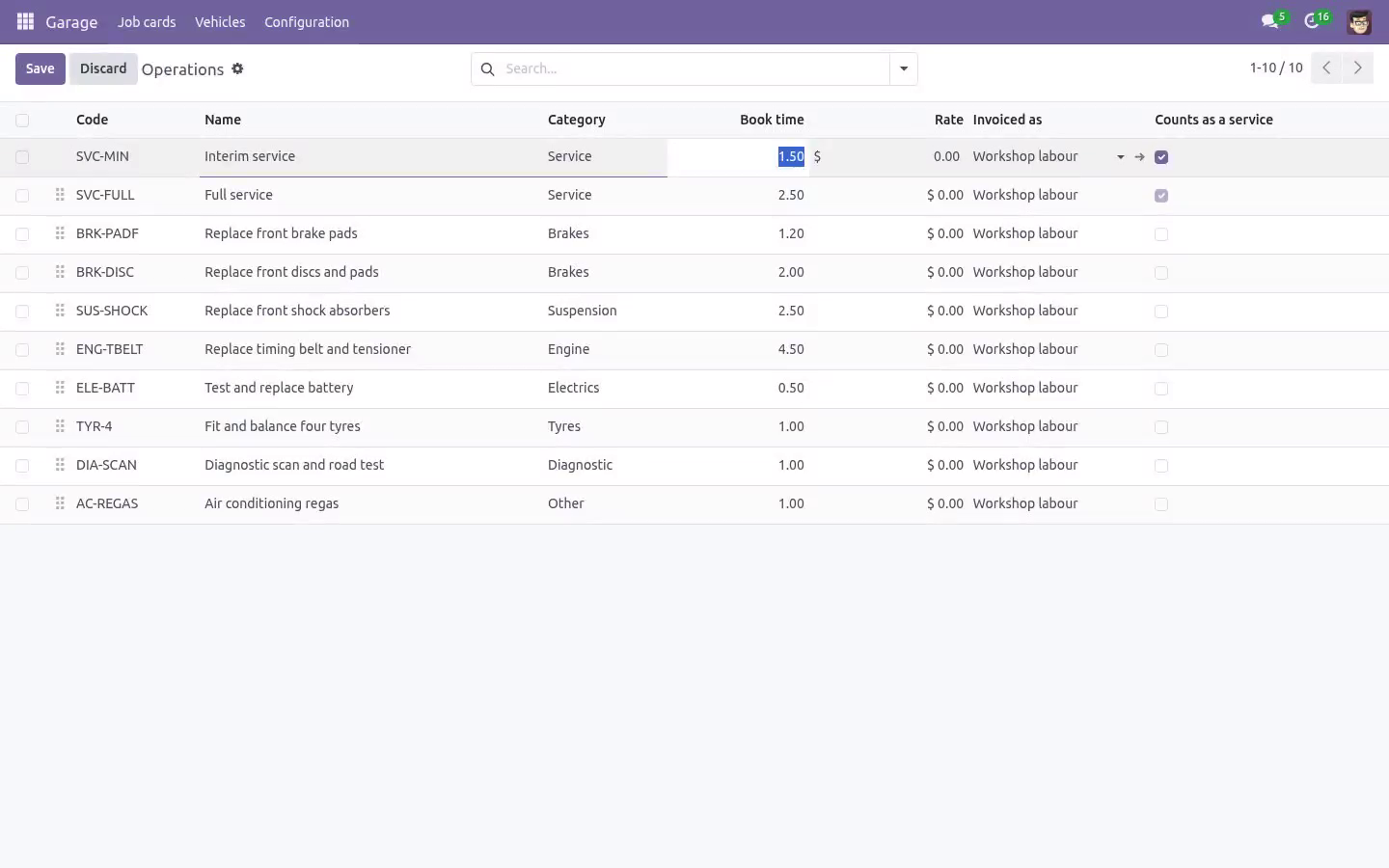Save the edited operation

tap(41, 68)
